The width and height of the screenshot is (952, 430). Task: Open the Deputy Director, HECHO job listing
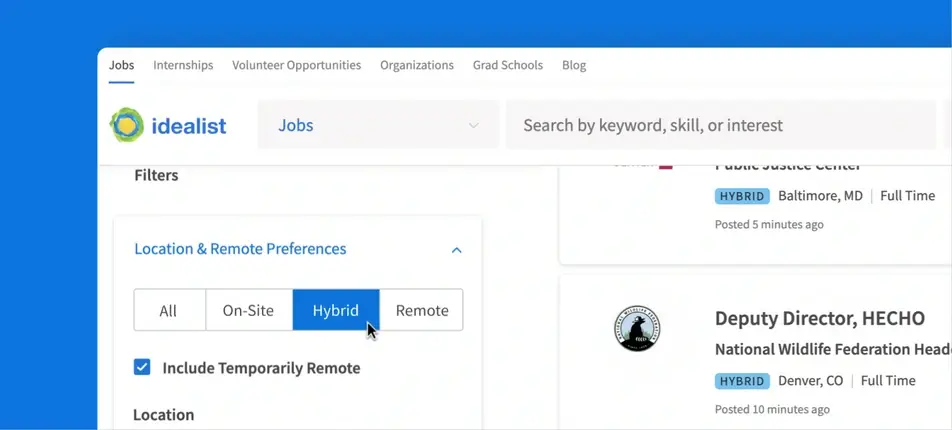820,318
